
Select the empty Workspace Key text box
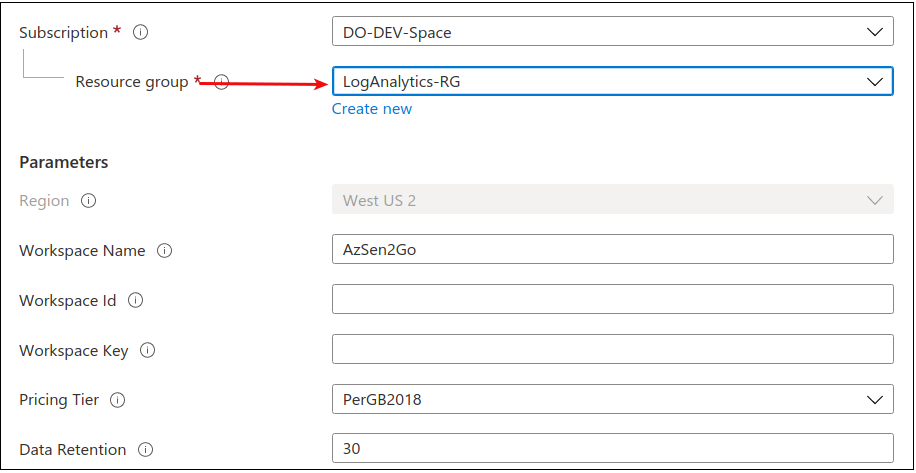(x=612, y=349)
